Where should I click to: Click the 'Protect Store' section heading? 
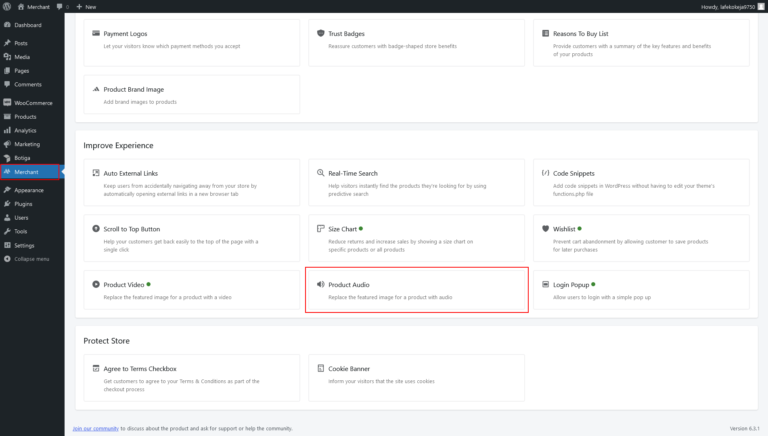coord(106,341)
